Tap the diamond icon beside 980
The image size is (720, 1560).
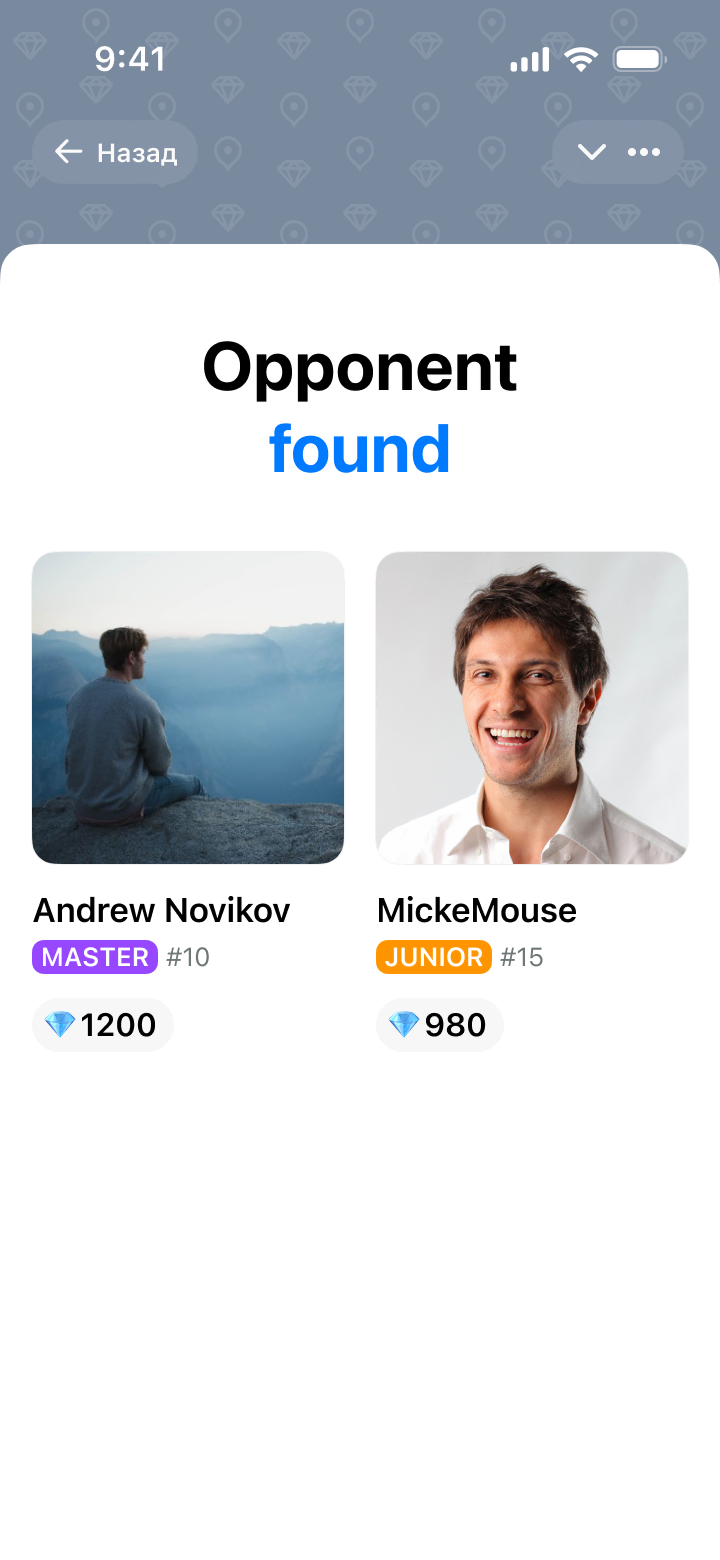404,1025
